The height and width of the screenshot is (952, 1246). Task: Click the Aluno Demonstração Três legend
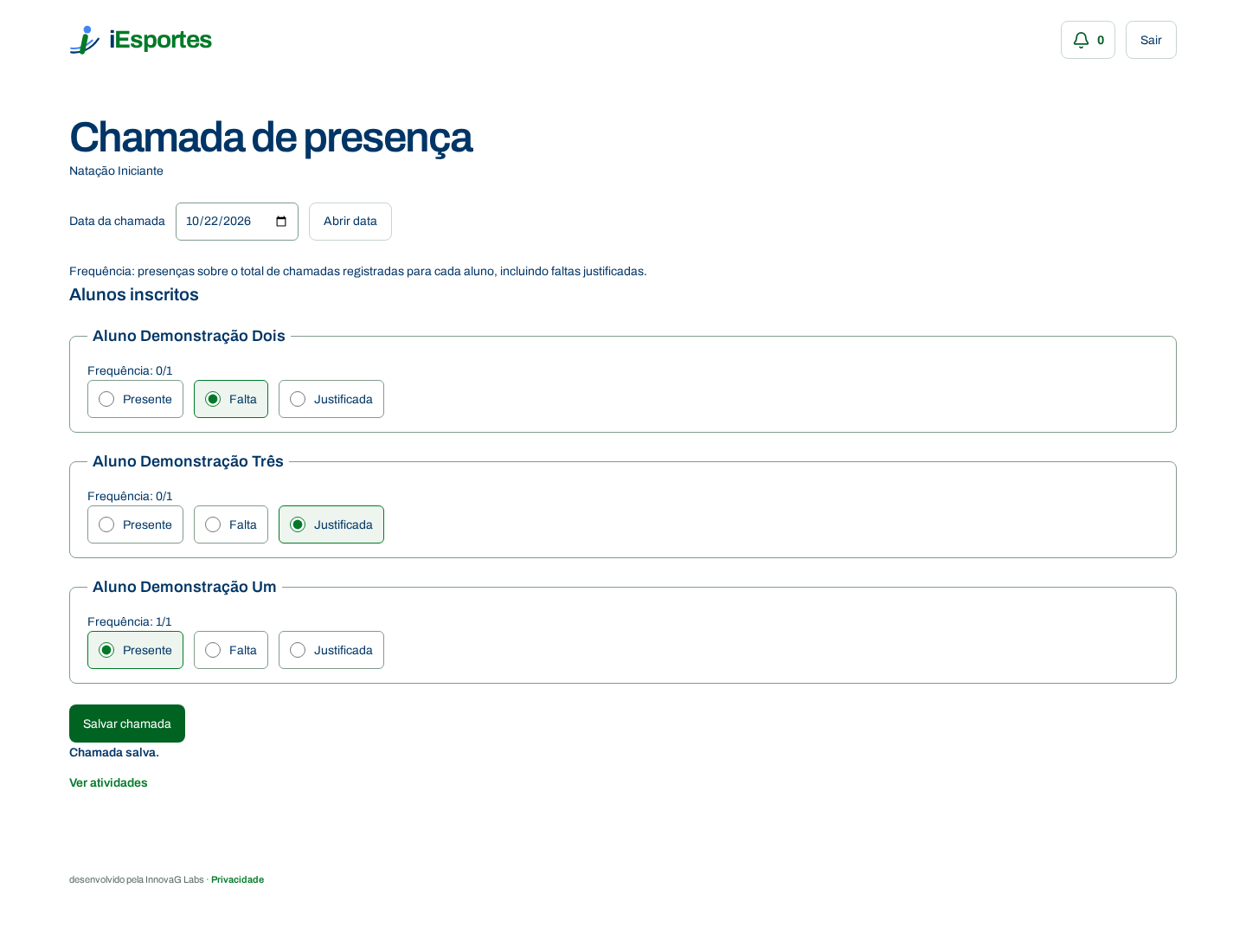coord(188,461)
